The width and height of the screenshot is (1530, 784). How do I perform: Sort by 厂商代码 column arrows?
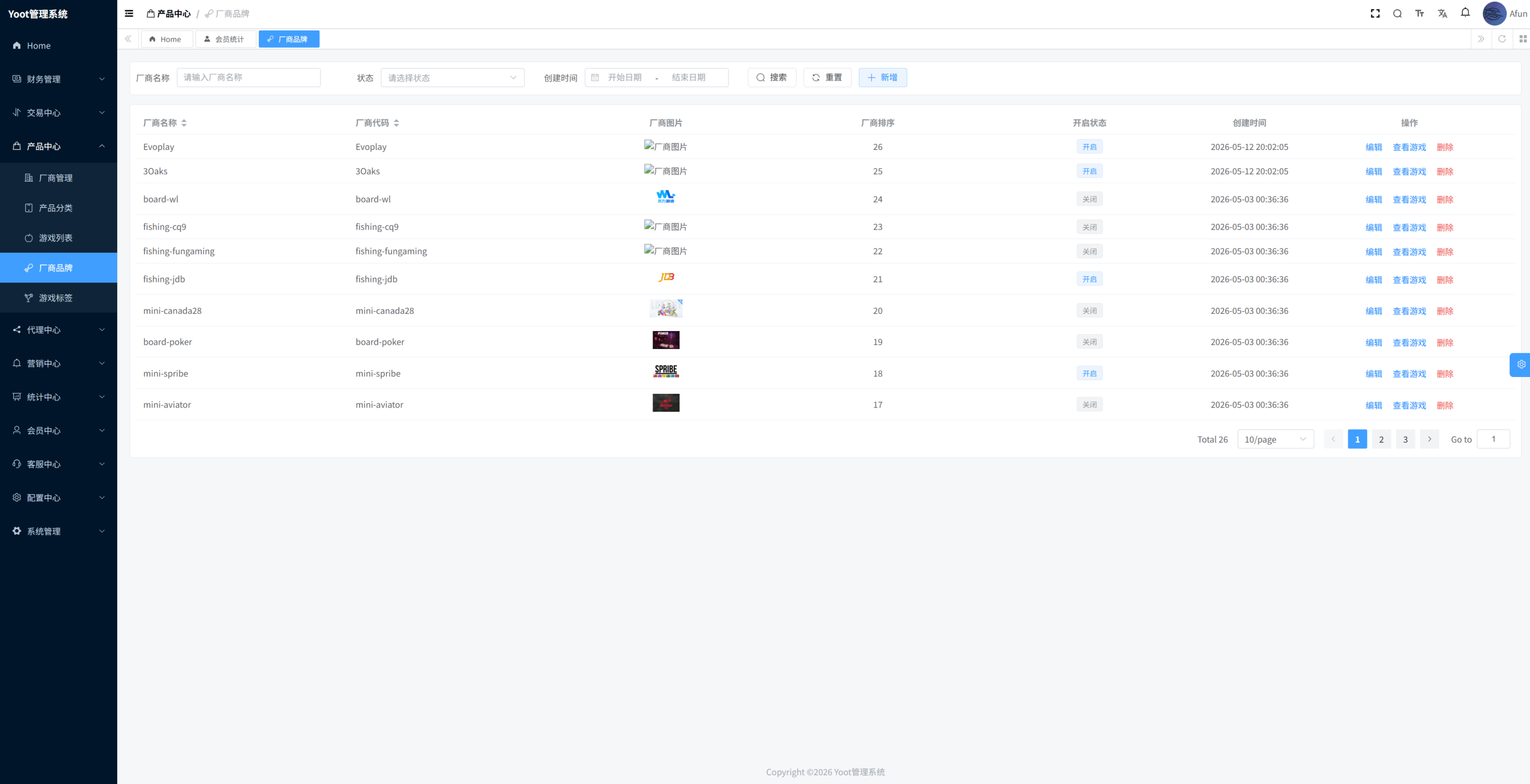click(x=396, y=122)
